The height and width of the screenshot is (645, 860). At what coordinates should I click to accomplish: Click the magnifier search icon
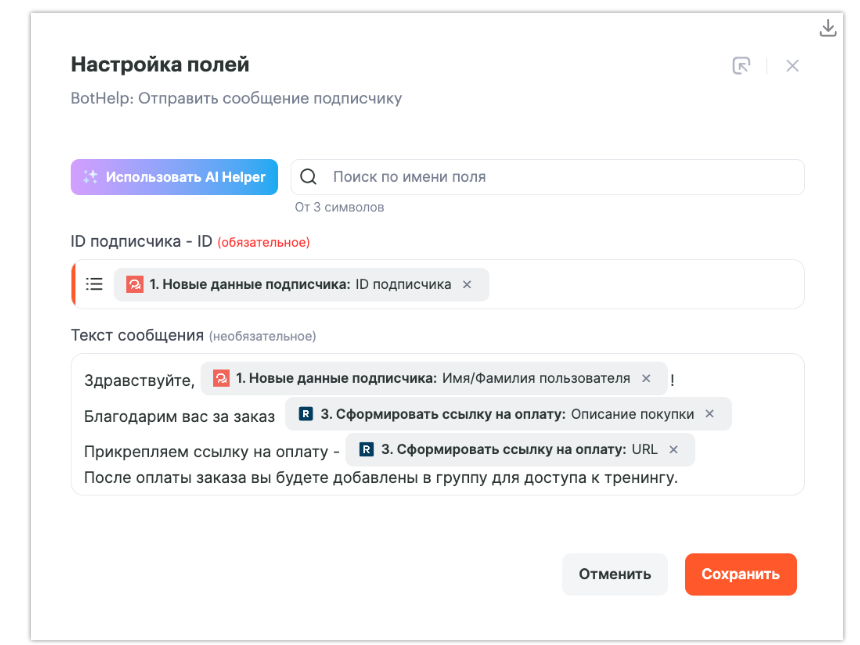(x=309, y=177)
